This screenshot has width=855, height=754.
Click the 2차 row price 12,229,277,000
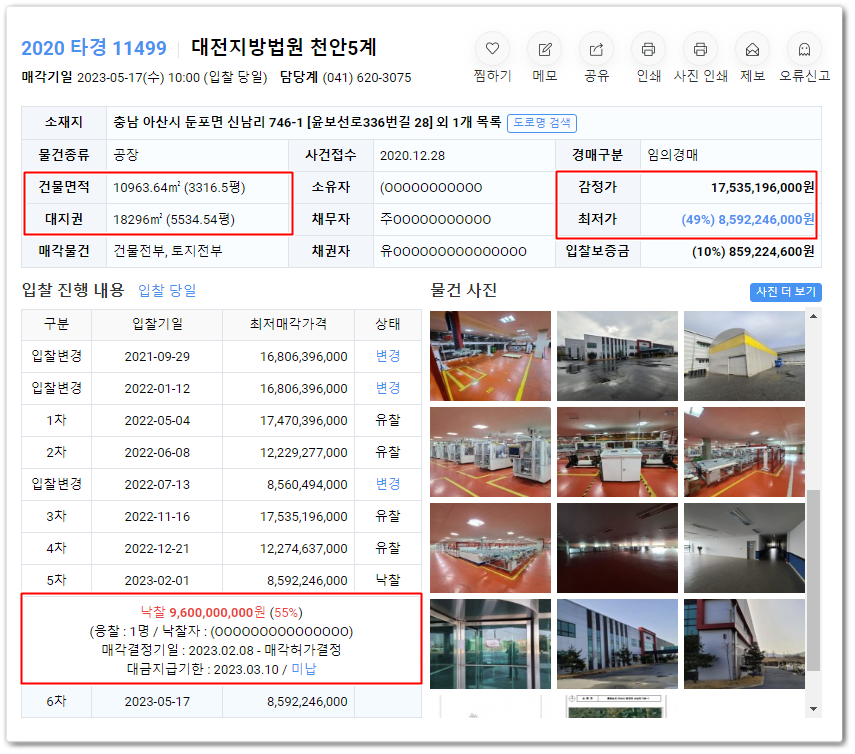304,453
